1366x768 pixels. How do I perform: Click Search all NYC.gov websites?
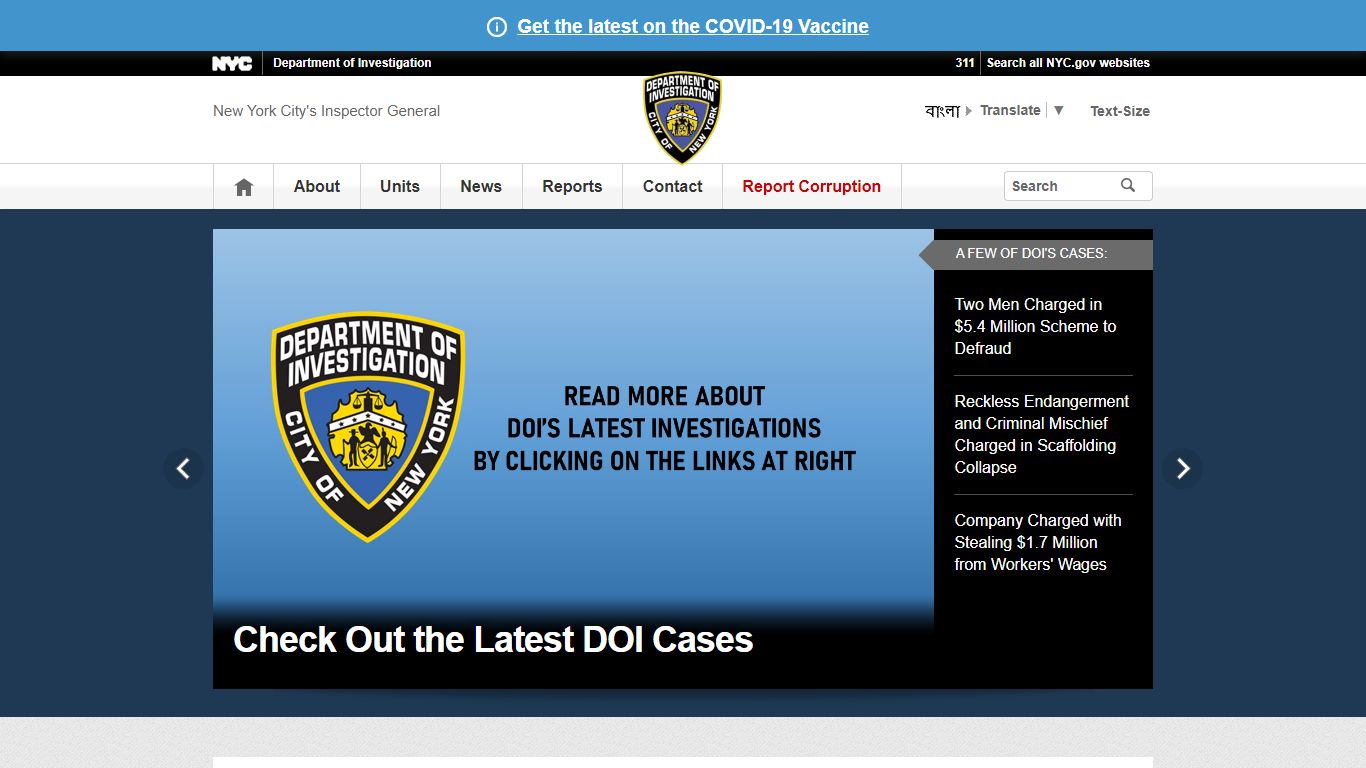[1068, 63]
